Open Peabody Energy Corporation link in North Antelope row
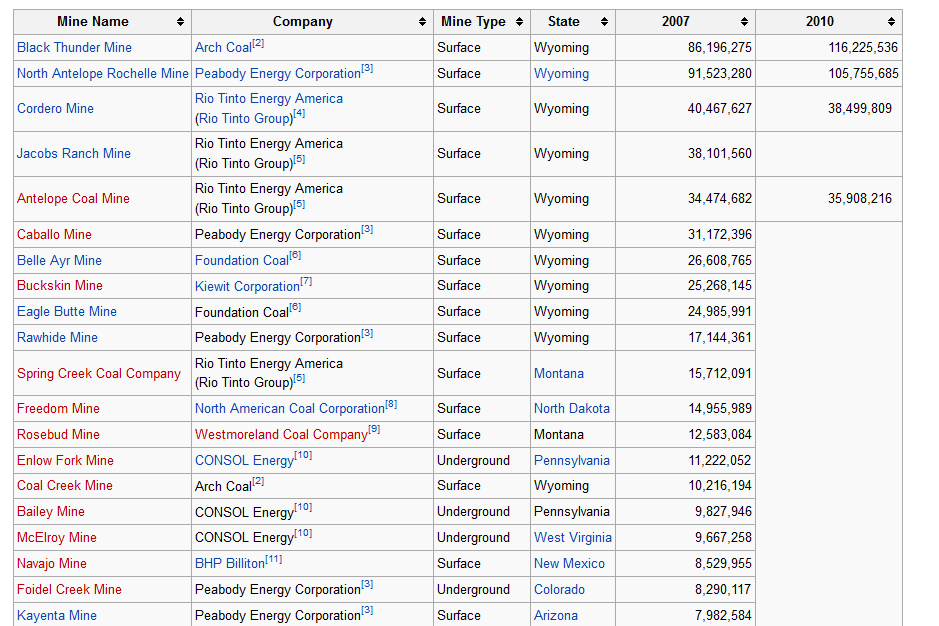This screenshot has height=626, width=939. (278, 74)
